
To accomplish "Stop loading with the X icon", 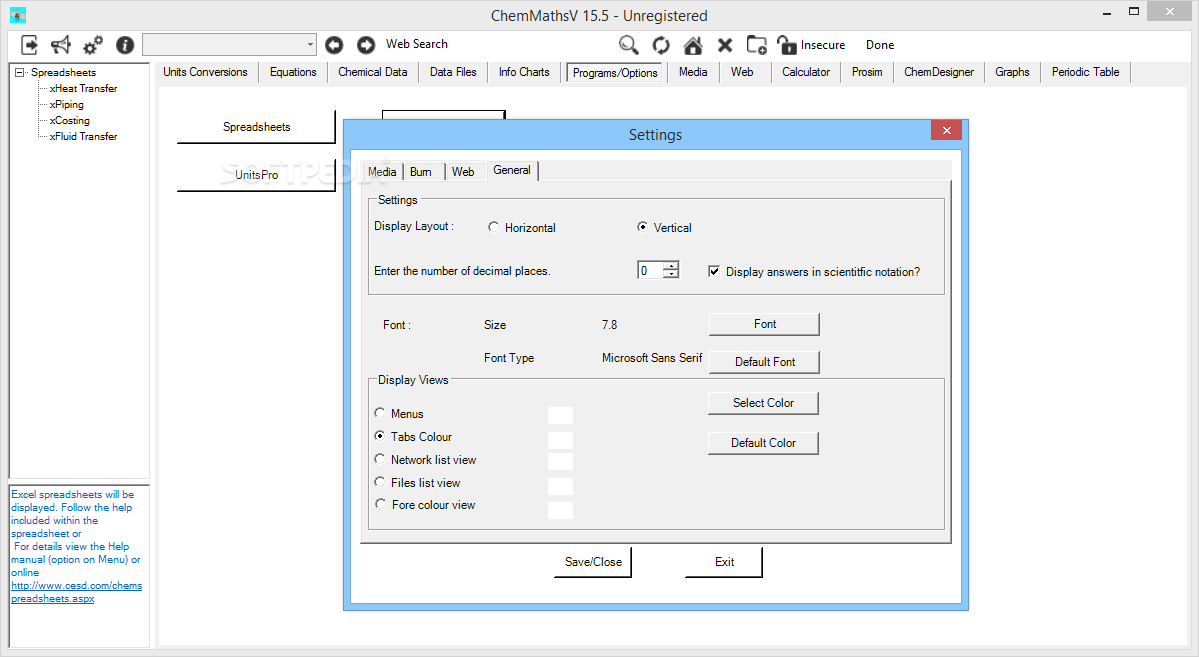I will (x=725, y=45).
